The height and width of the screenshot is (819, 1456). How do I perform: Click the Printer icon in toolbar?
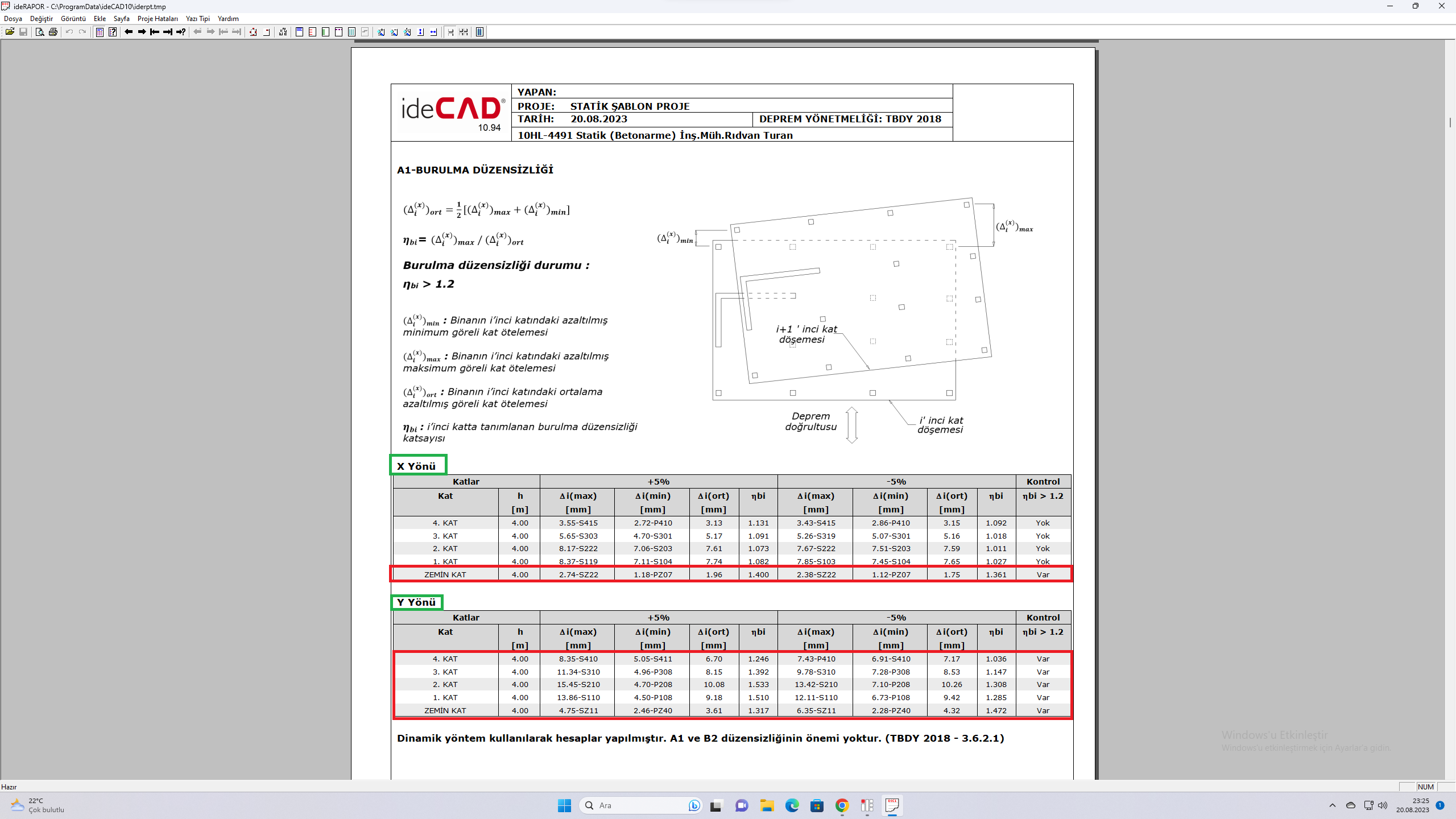pos(53,32)
